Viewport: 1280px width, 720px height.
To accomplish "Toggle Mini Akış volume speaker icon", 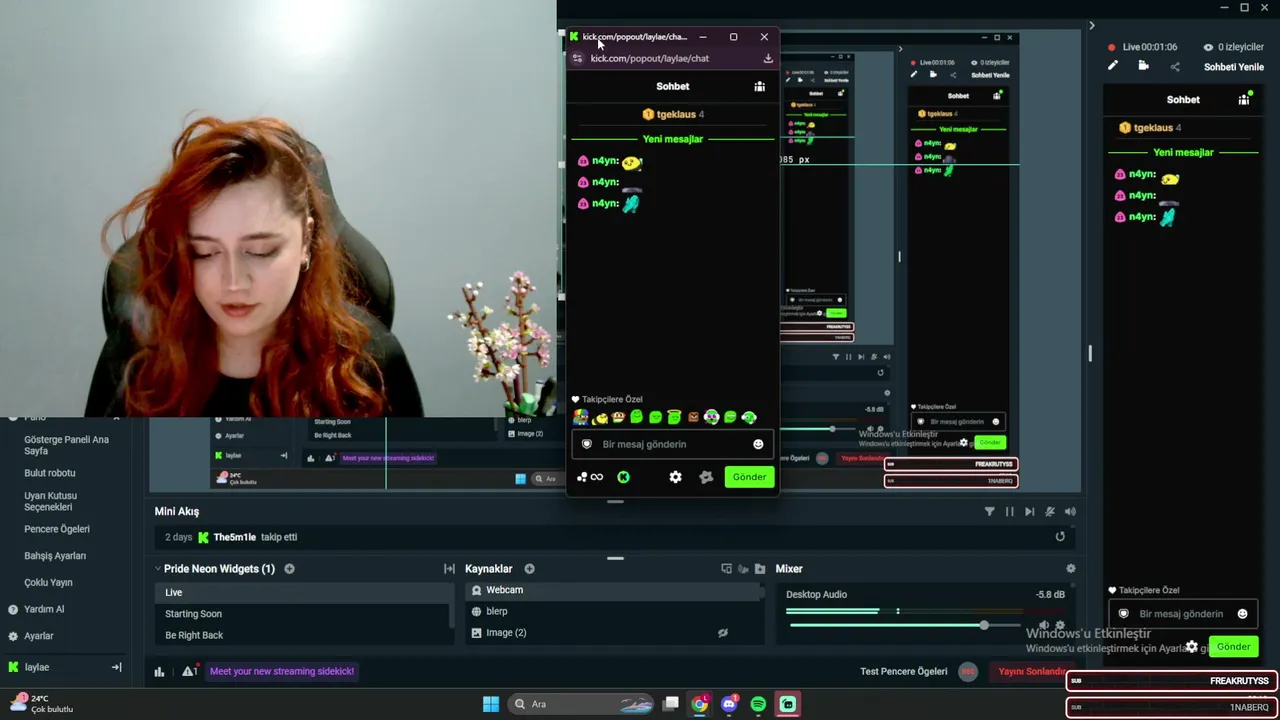I will point(1070,511).
